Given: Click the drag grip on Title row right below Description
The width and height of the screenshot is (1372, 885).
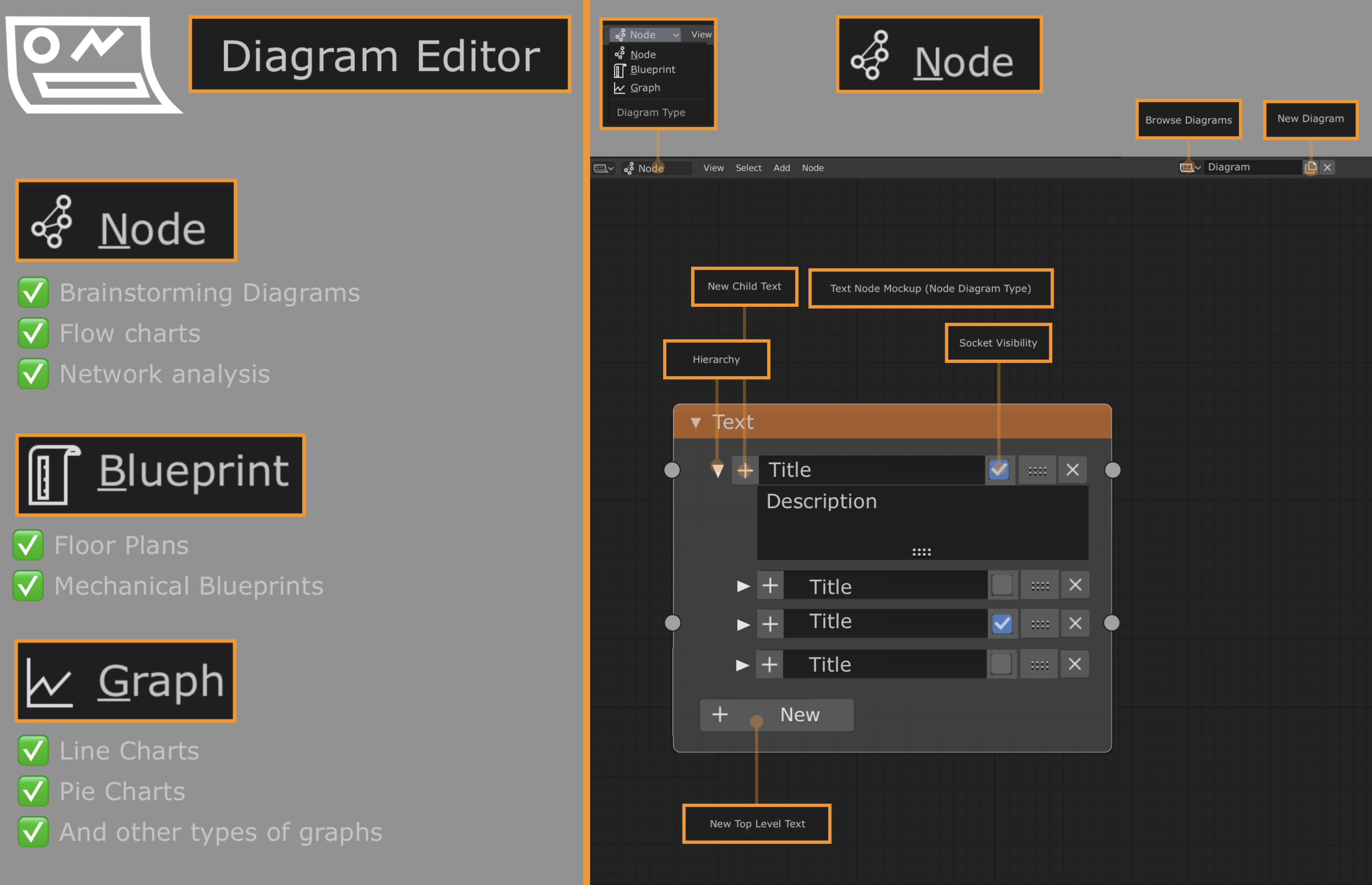Looking at the screenshot, I should (1040, 586).
